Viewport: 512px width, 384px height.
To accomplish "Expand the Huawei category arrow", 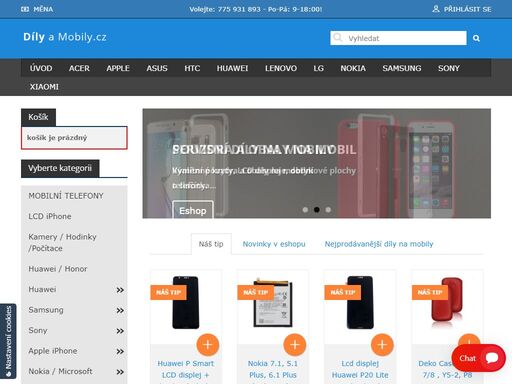I will click(120, 290).
